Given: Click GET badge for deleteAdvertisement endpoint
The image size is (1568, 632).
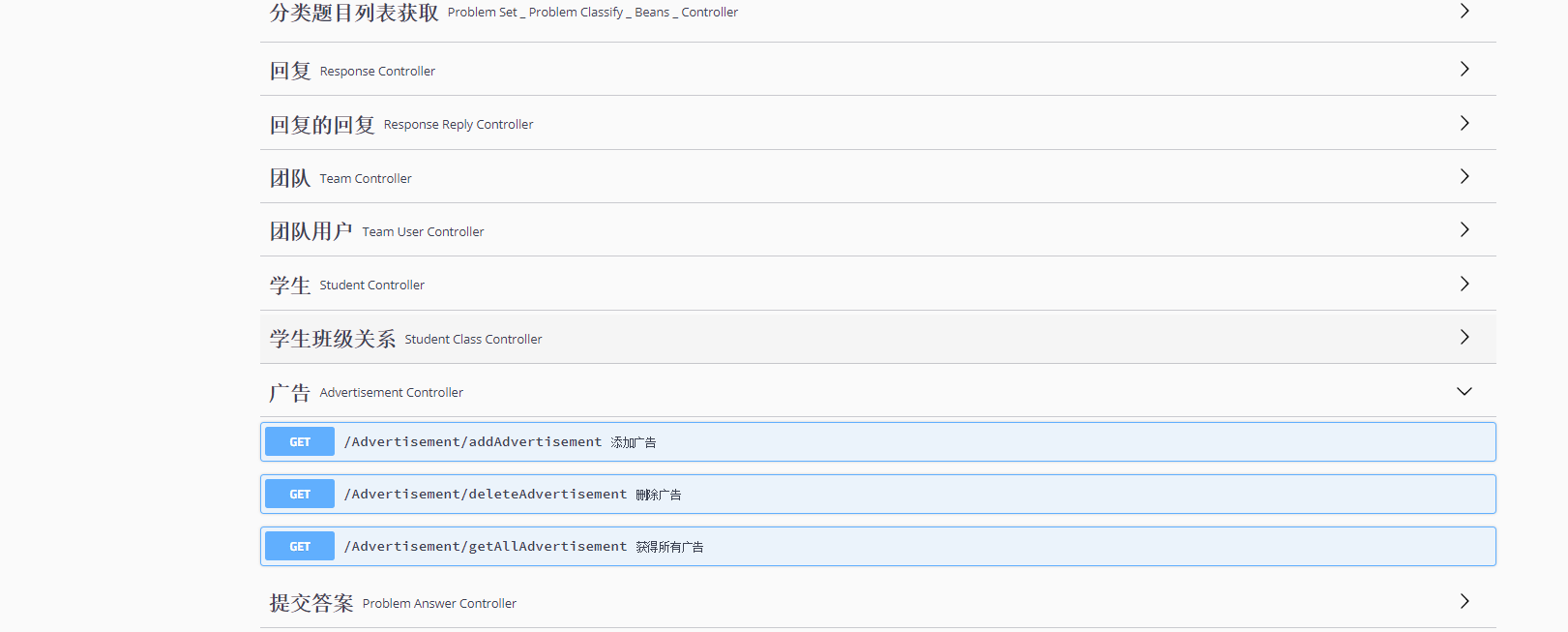Looking at the screenshot, I should click(x=300, y=494).
